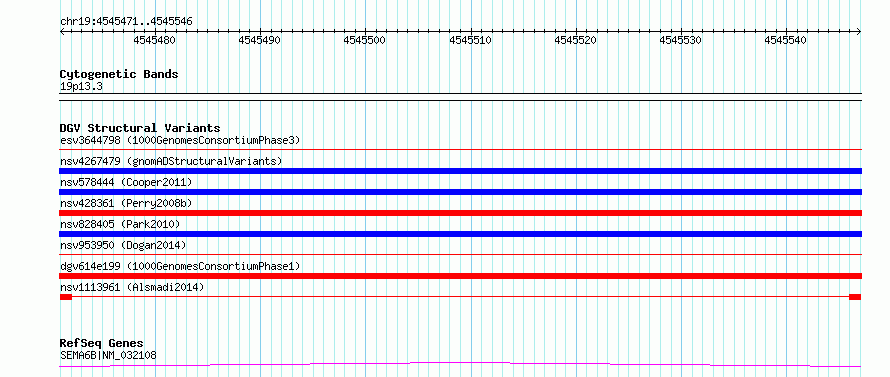Click the SEMA6B|NM_032108 gene label
The height and width of the screenshot is (377, 890).
108,355
